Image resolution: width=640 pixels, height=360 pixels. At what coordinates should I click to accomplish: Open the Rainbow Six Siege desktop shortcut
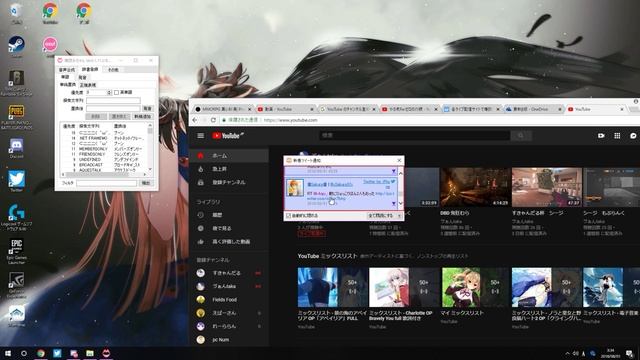pos(16,82)
